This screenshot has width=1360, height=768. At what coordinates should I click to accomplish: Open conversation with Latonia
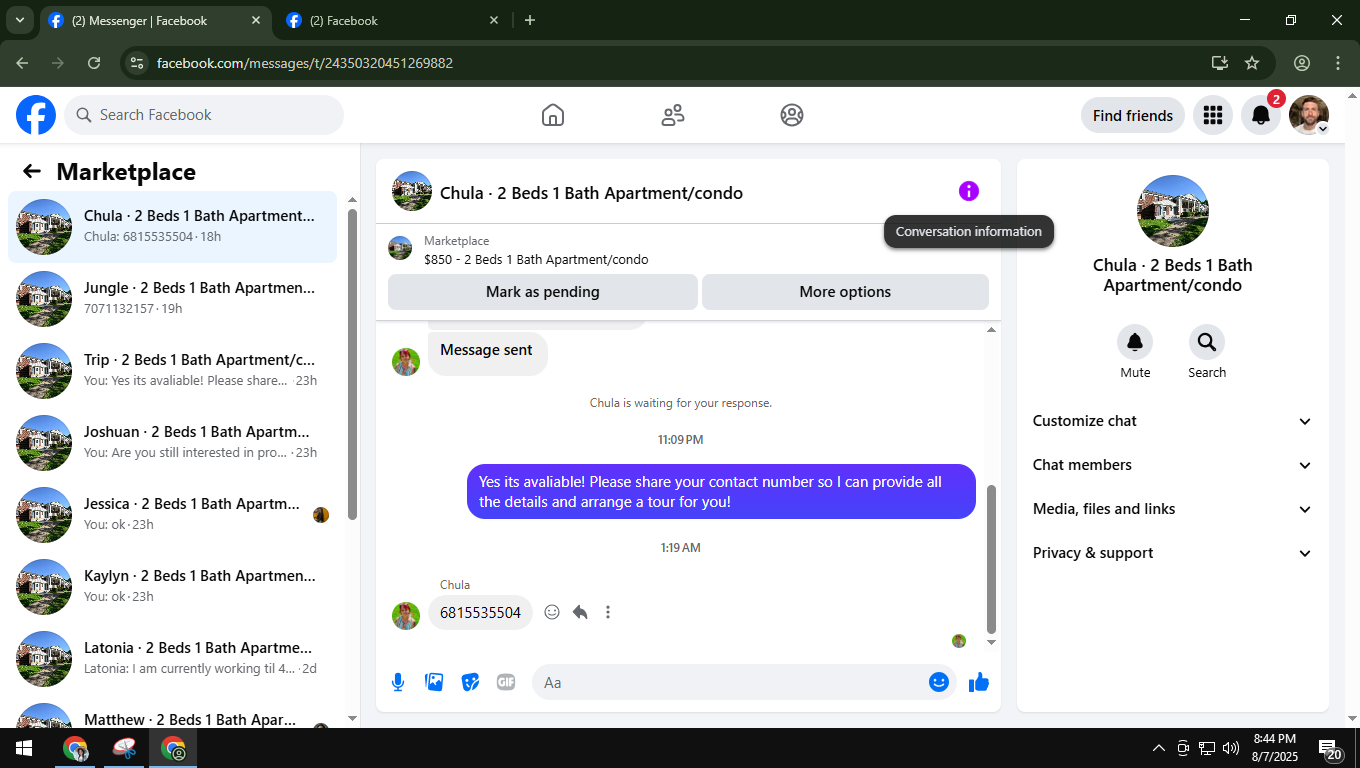[172, 659]
